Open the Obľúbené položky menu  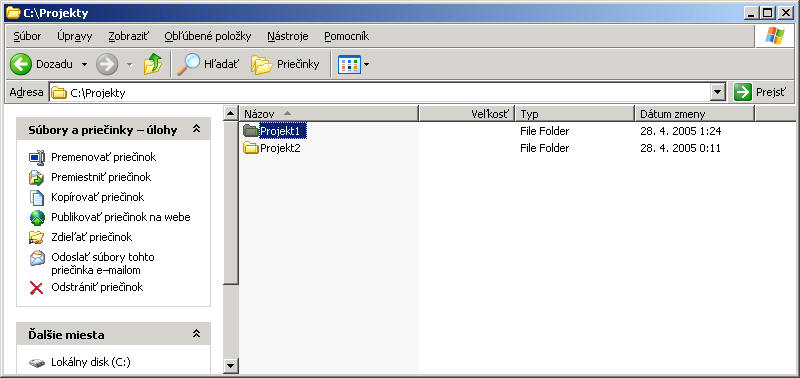coord(208,36)
